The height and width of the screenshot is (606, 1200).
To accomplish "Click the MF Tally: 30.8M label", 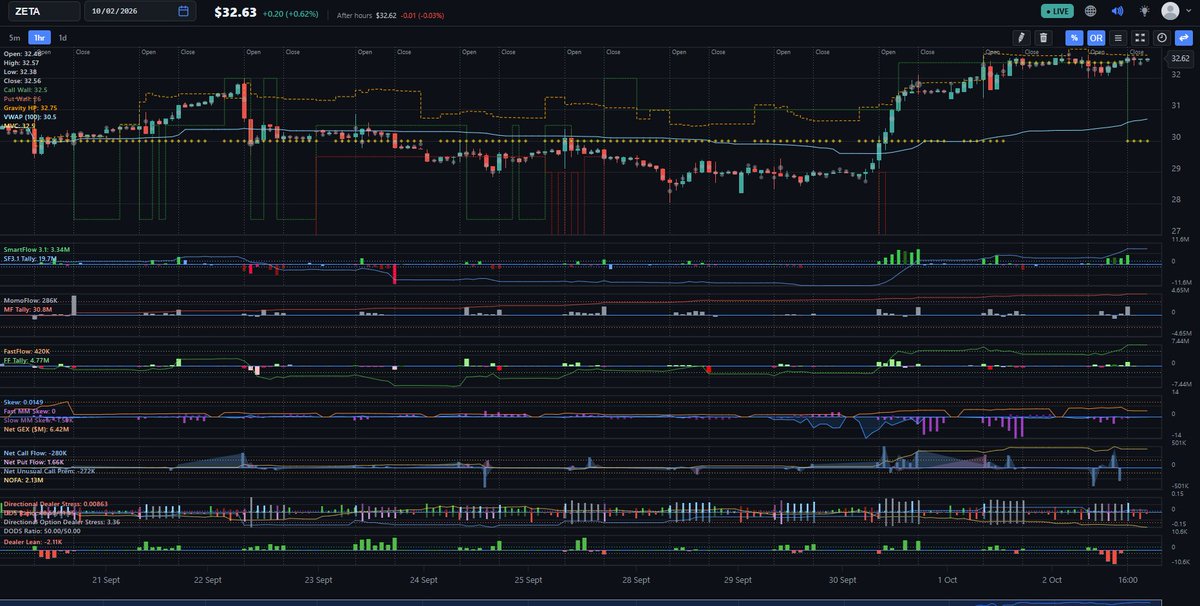I will (x=28, y=310).
